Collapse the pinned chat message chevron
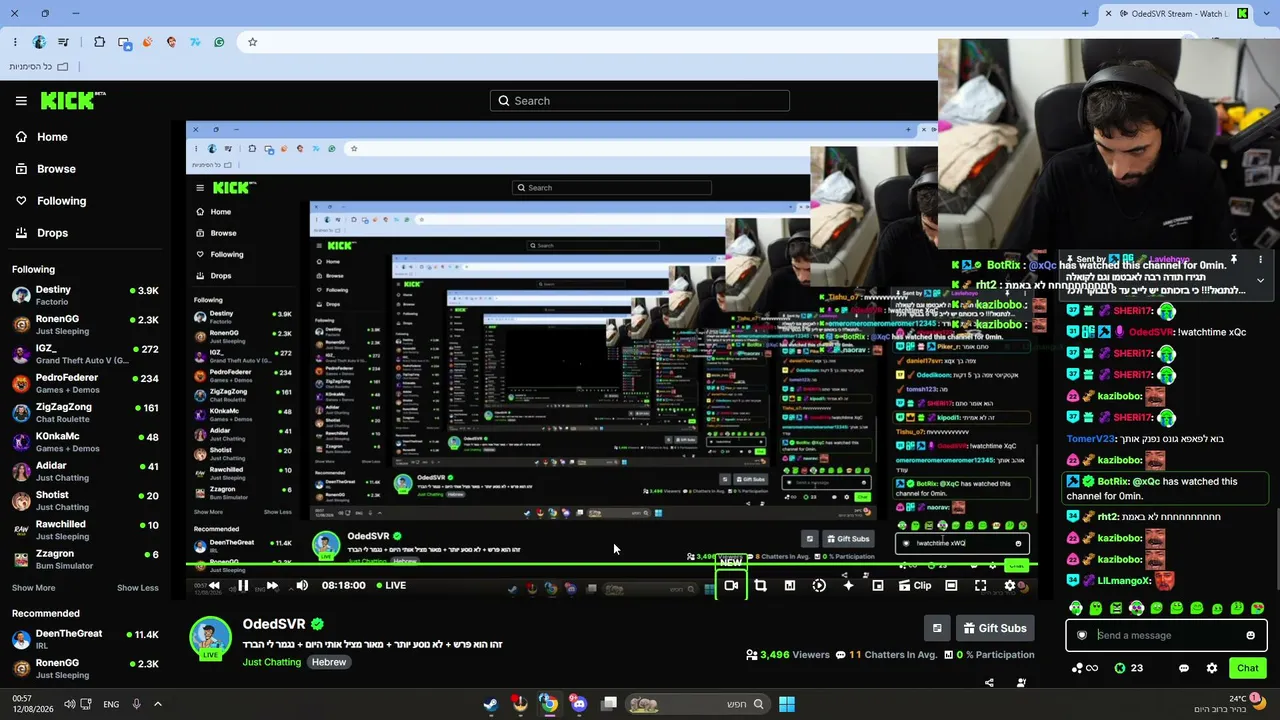Screen dimensions: 1280x720 pos(1260,281)
